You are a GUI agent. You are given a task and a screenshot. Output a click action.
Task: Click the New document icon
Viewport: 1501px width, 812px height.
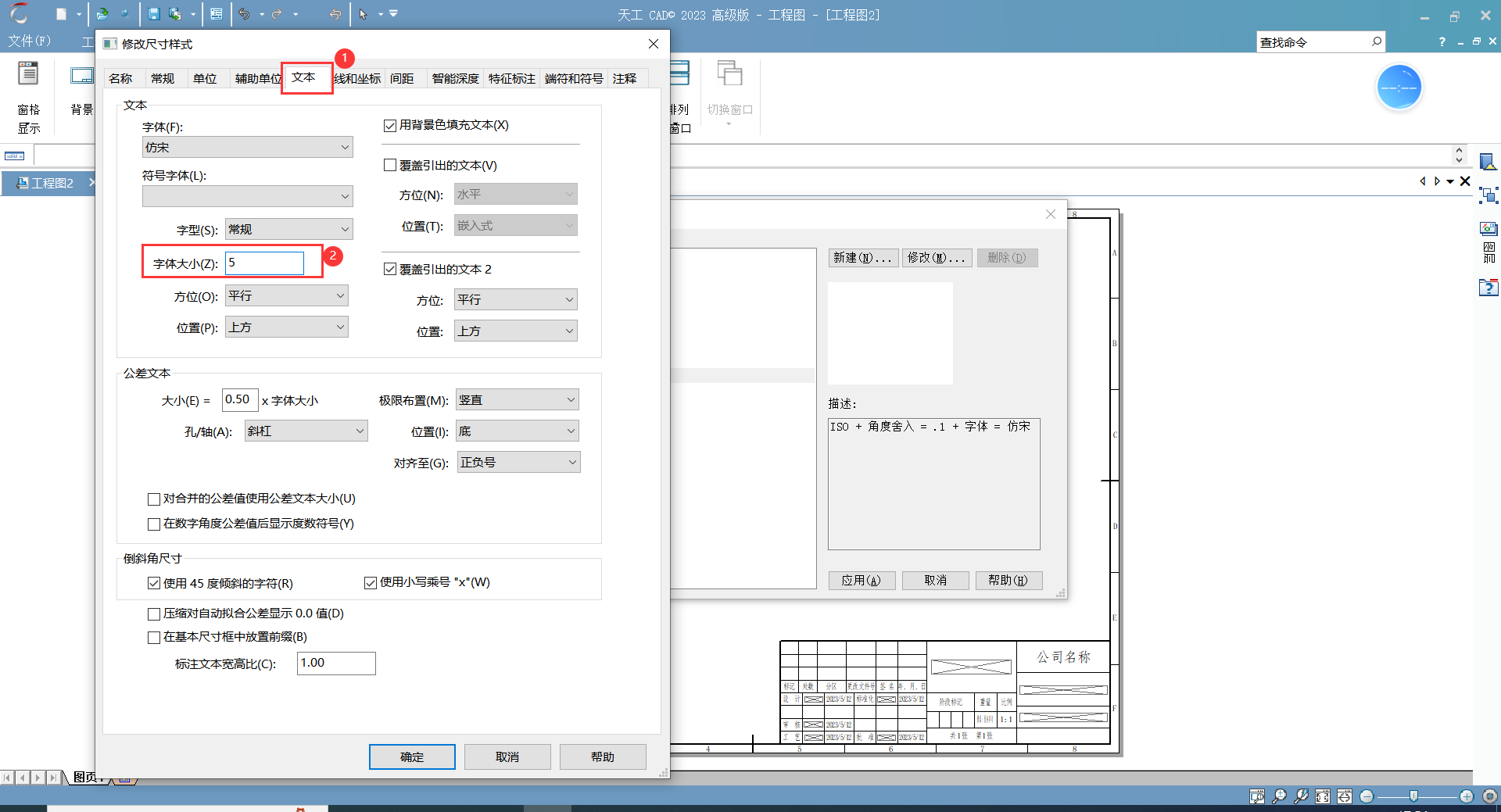click(x=62, y=14)
